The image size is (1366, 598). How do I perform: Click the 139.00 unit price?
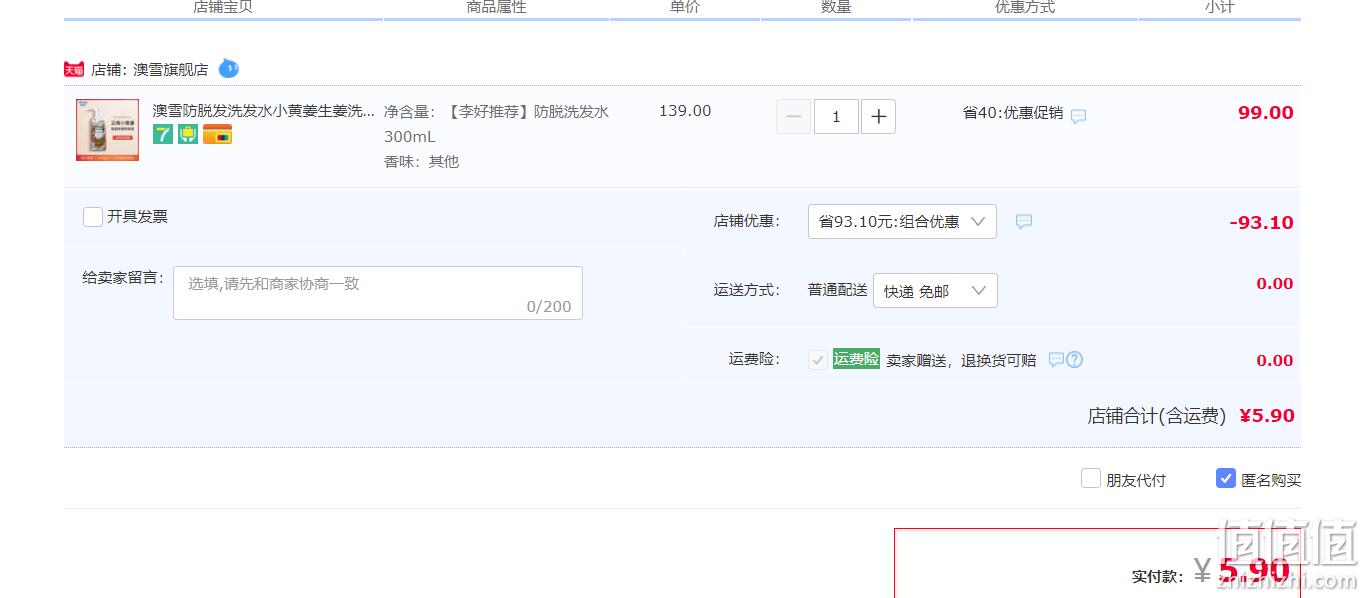tap(685, 111)
